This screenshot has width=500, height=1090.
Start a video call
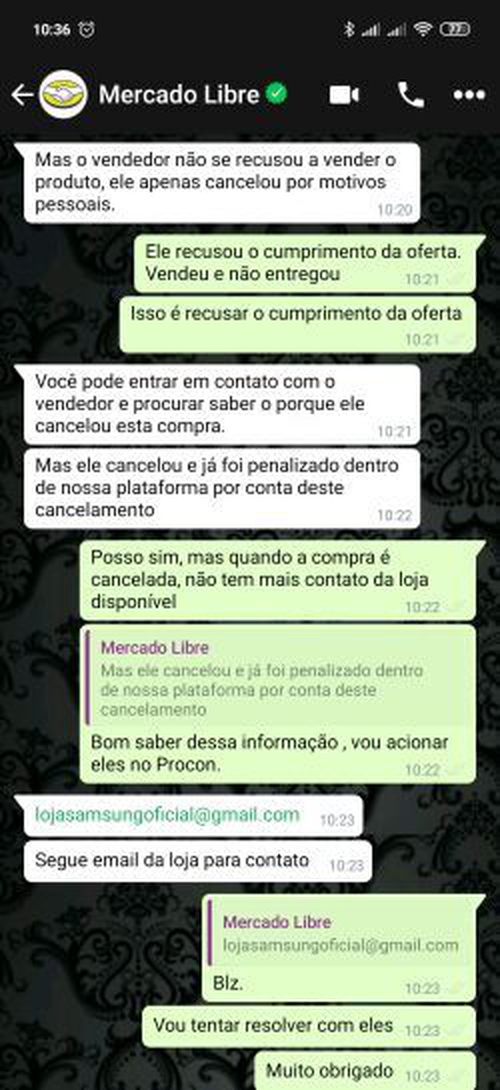(344, 95)
